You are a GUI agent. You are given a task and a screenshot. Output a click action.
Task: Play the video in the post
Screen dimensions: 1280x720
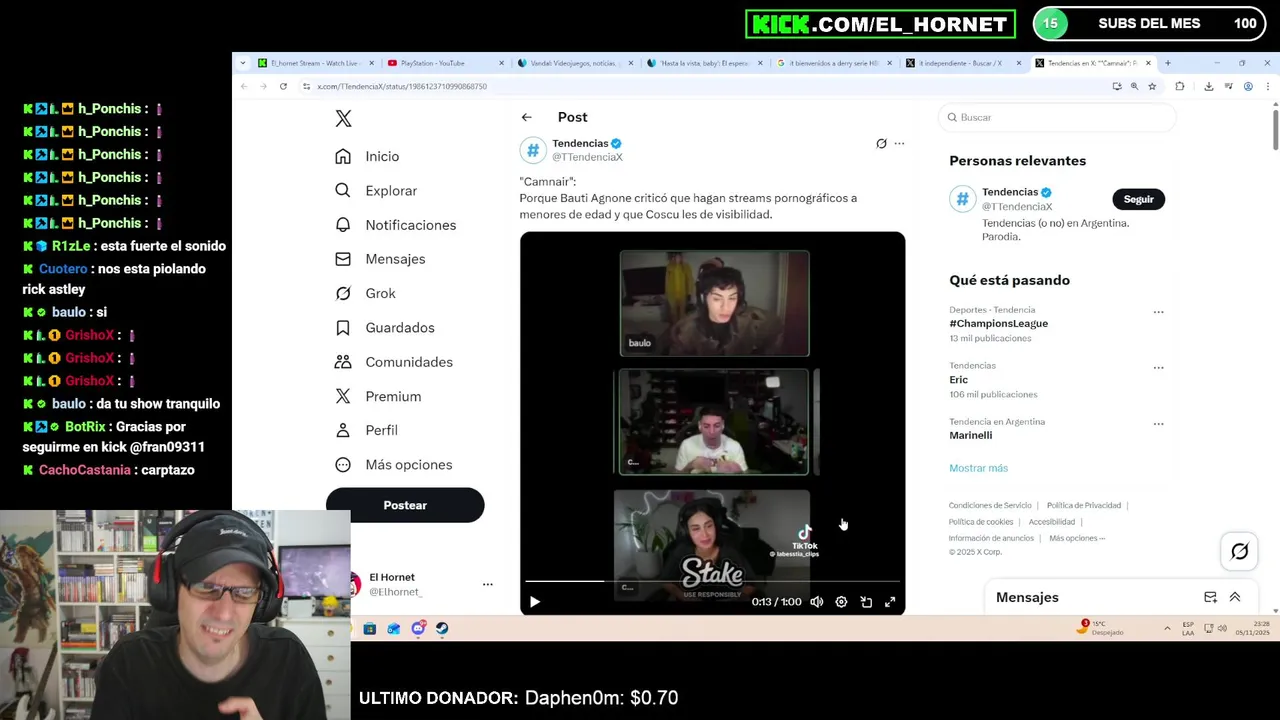tap(534, 602)
